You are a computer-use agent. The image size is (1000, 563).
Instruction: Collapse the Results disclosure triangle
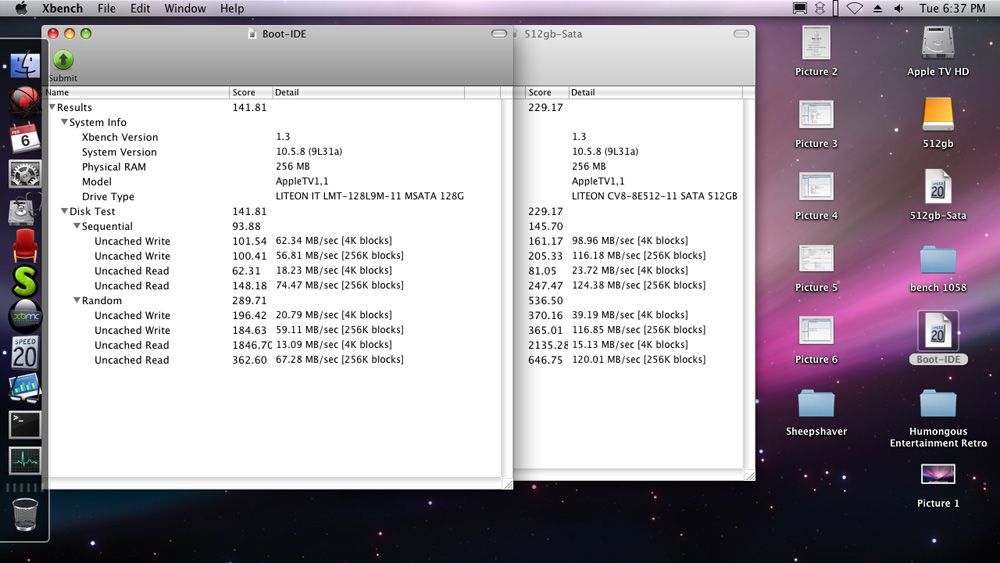coord(52,107)
